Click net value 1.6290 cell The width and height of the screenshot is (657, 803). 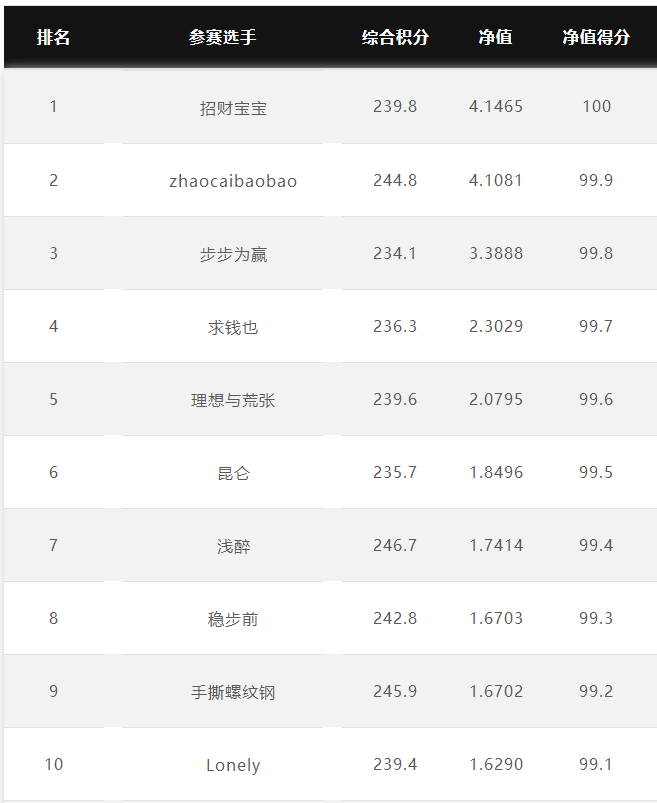(x=496, y=764)
